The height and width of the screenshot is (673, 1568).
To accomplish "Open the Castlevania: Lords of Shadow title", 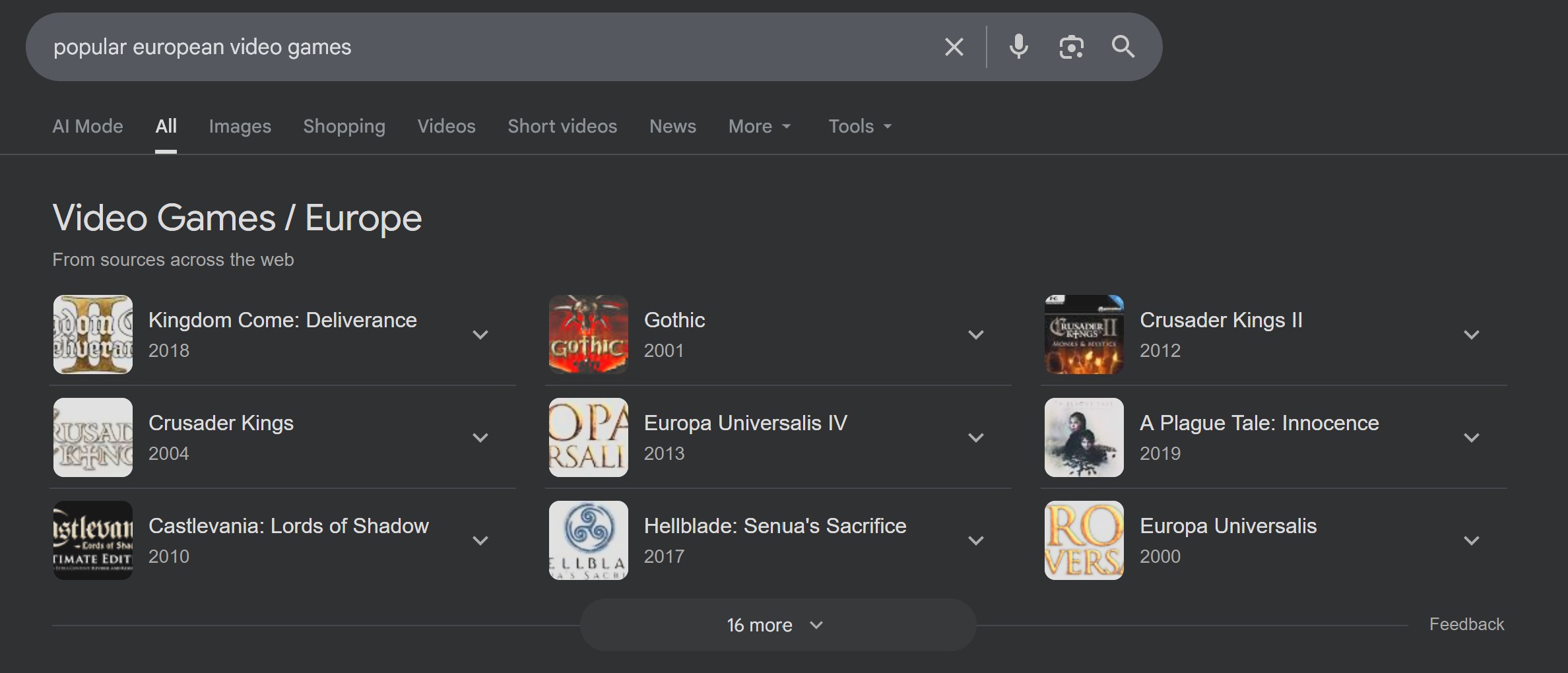I will coord(288,526).
